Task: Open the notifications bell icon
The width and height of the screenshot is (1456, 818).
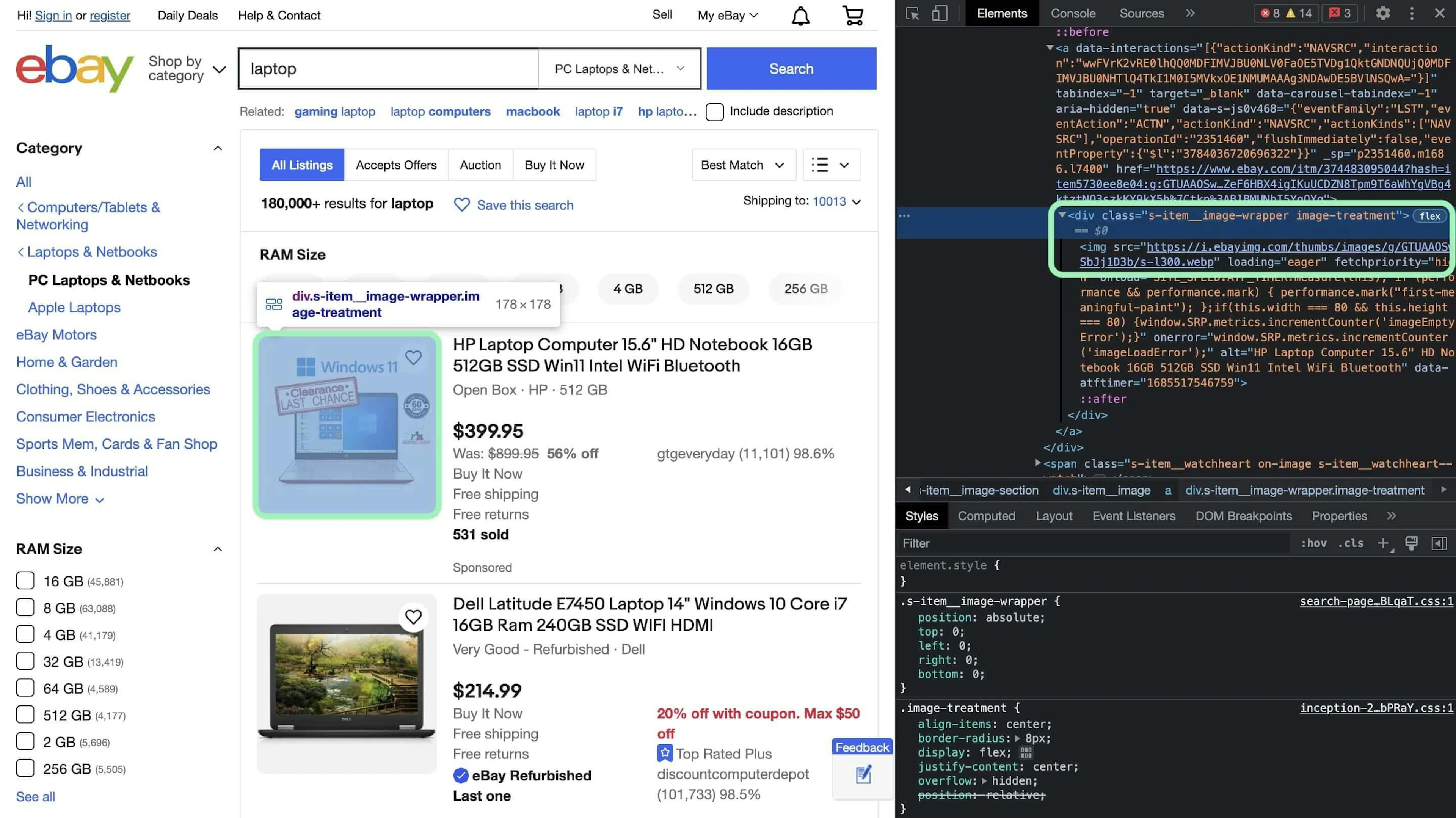Action: [x=800, y=15]
